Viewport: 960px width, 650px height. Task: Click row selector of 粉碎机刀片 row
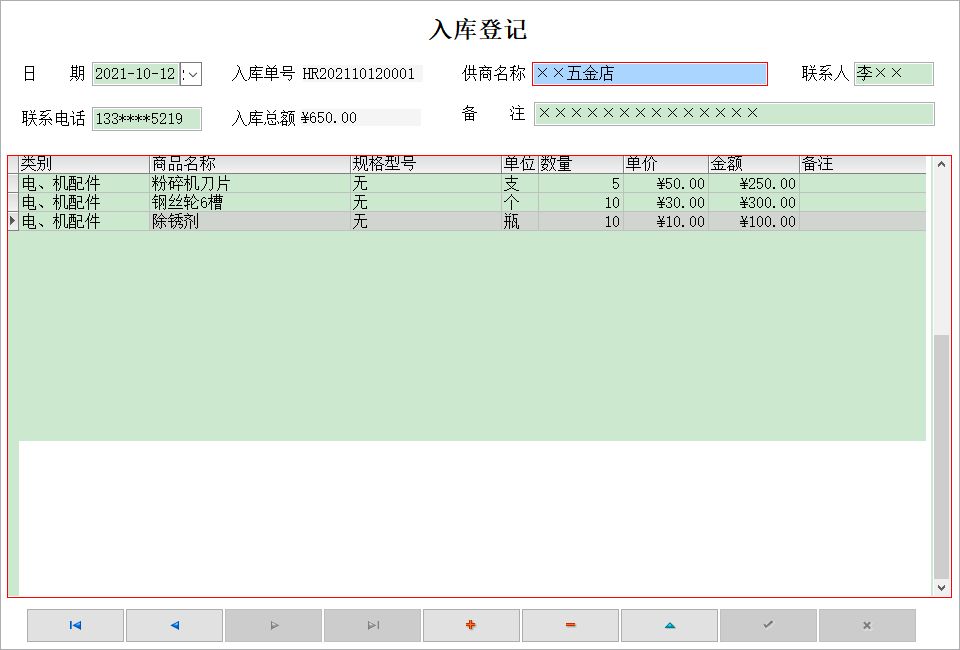tap(13, 184)
